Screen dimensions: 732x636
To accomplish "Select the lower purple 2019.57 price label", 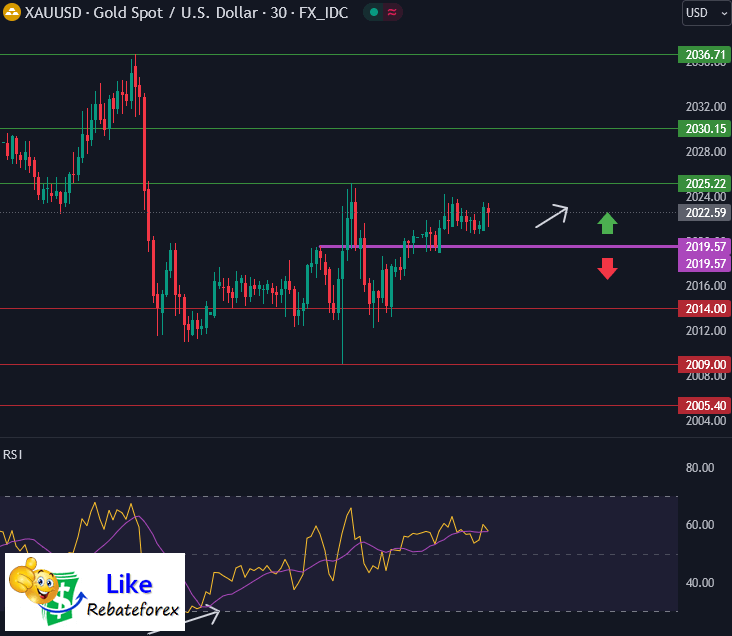I will pos(704,263).
